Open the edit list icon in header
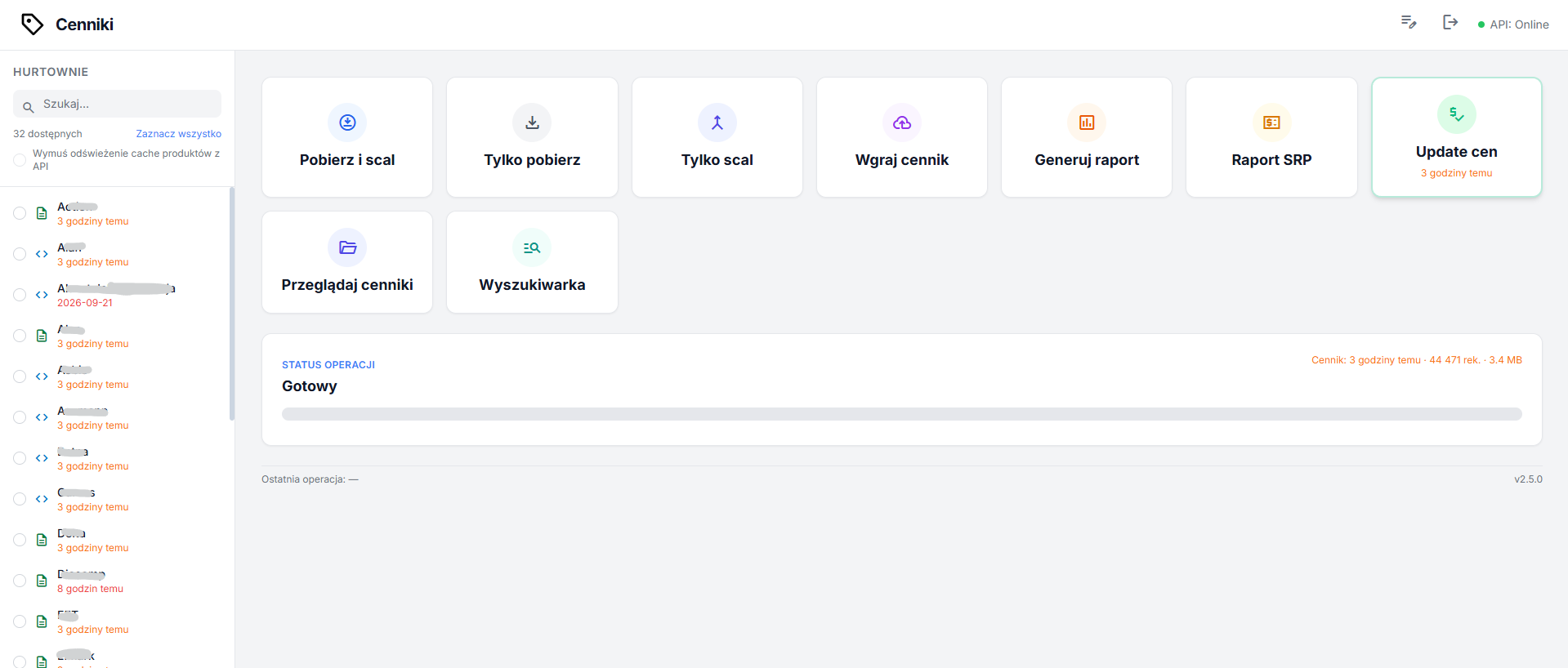The image size is (1568, 668). coord(1409,22)
